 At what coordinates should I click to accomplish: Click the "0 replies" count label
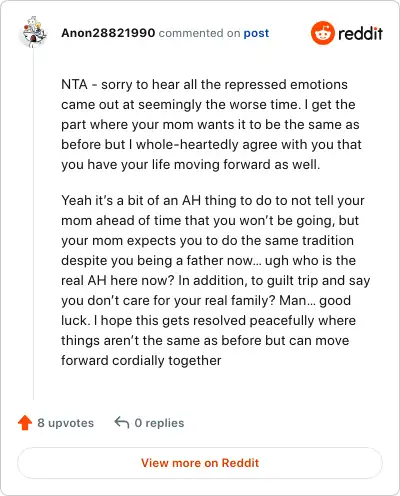[x=159, y=423]
